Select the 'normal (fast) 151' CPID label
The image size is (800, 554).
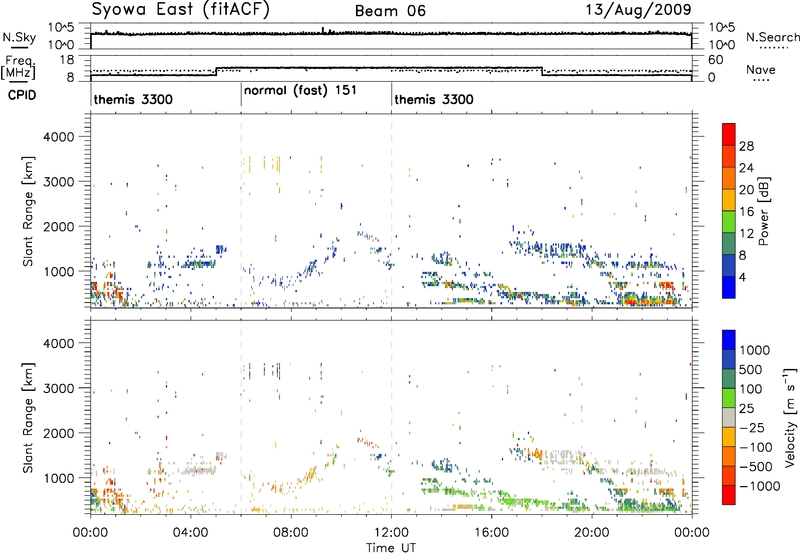pyautogui.click(x=300, y=91)
